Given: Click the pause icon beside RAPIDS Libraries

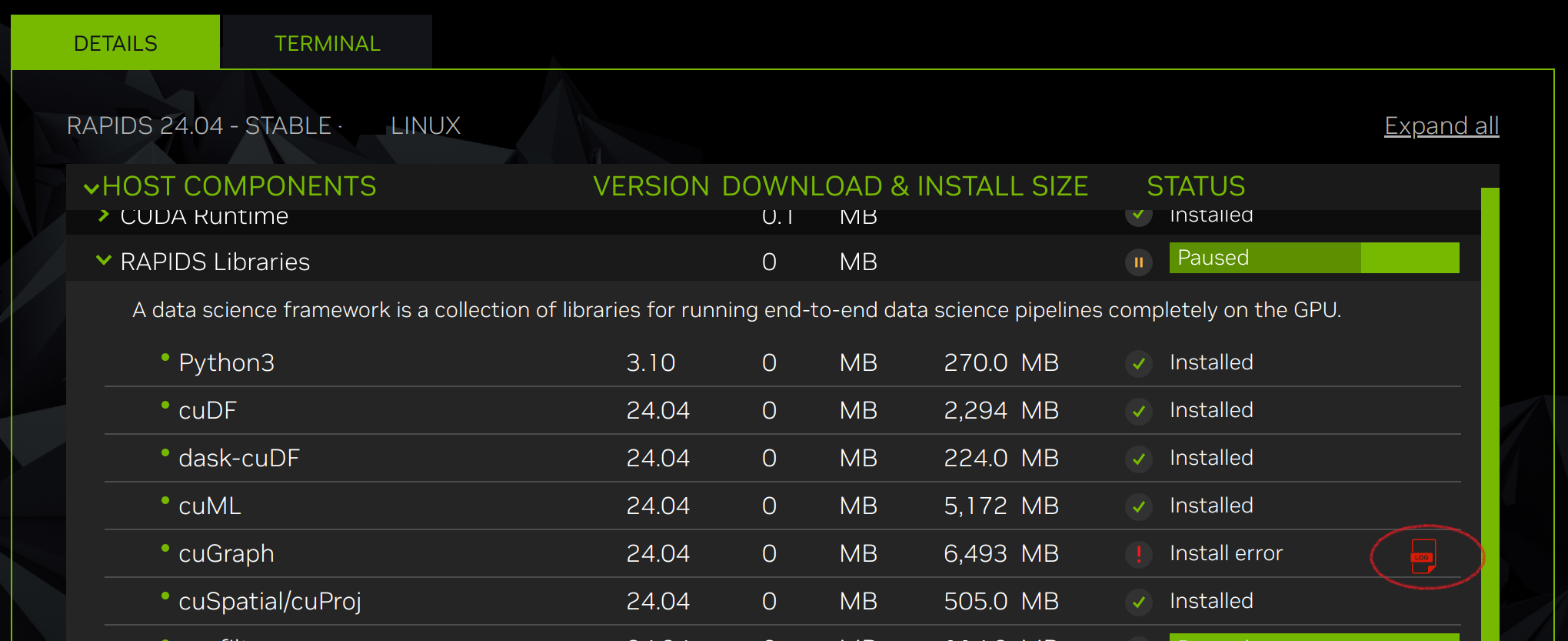Looking at the screenshot, I should pyautogui.click(x=1138, y=262).
